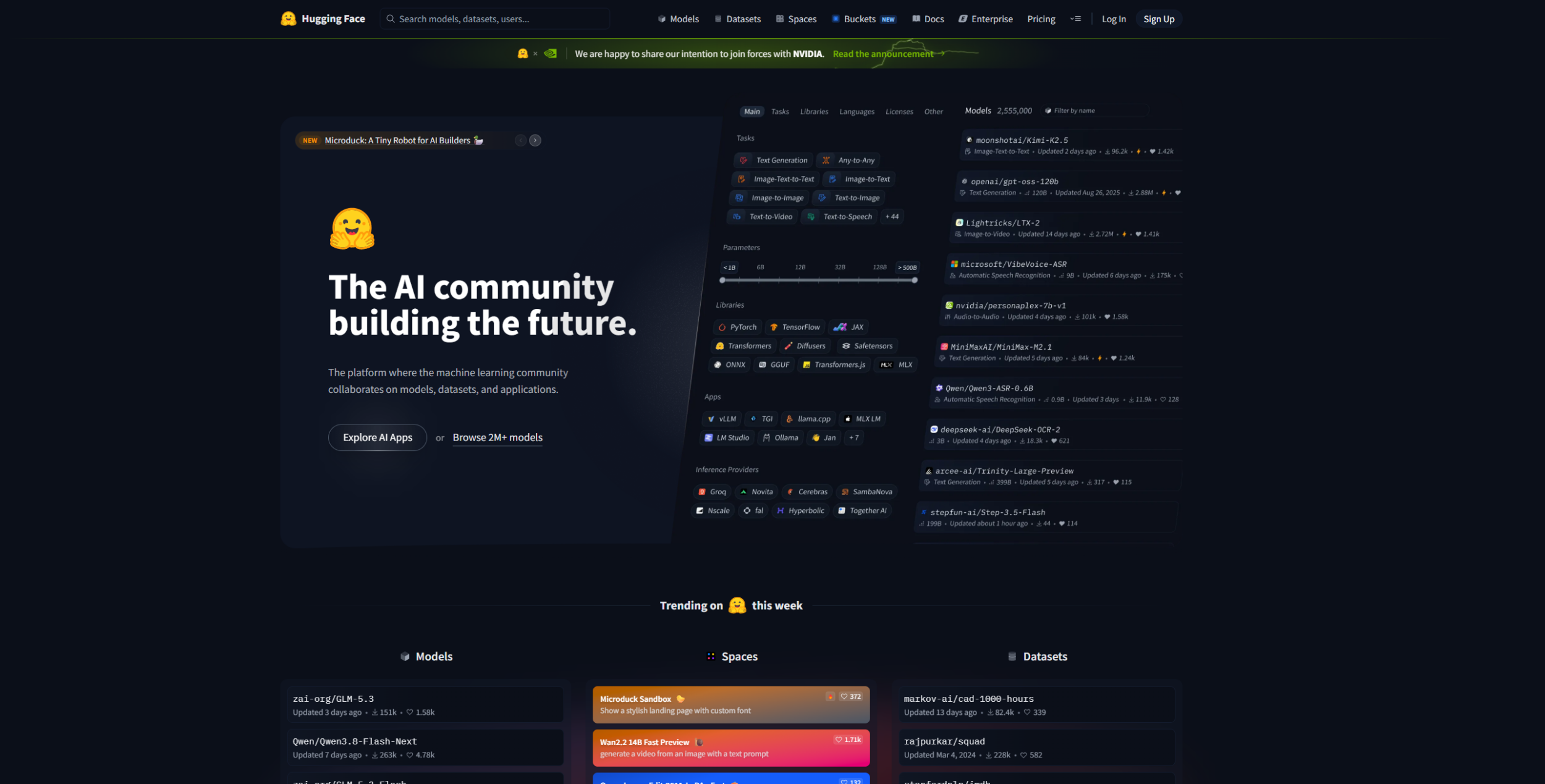Click the left handle of Parameters slider
The width and height of the screenshot is (1545, 784).
[722, 280]
